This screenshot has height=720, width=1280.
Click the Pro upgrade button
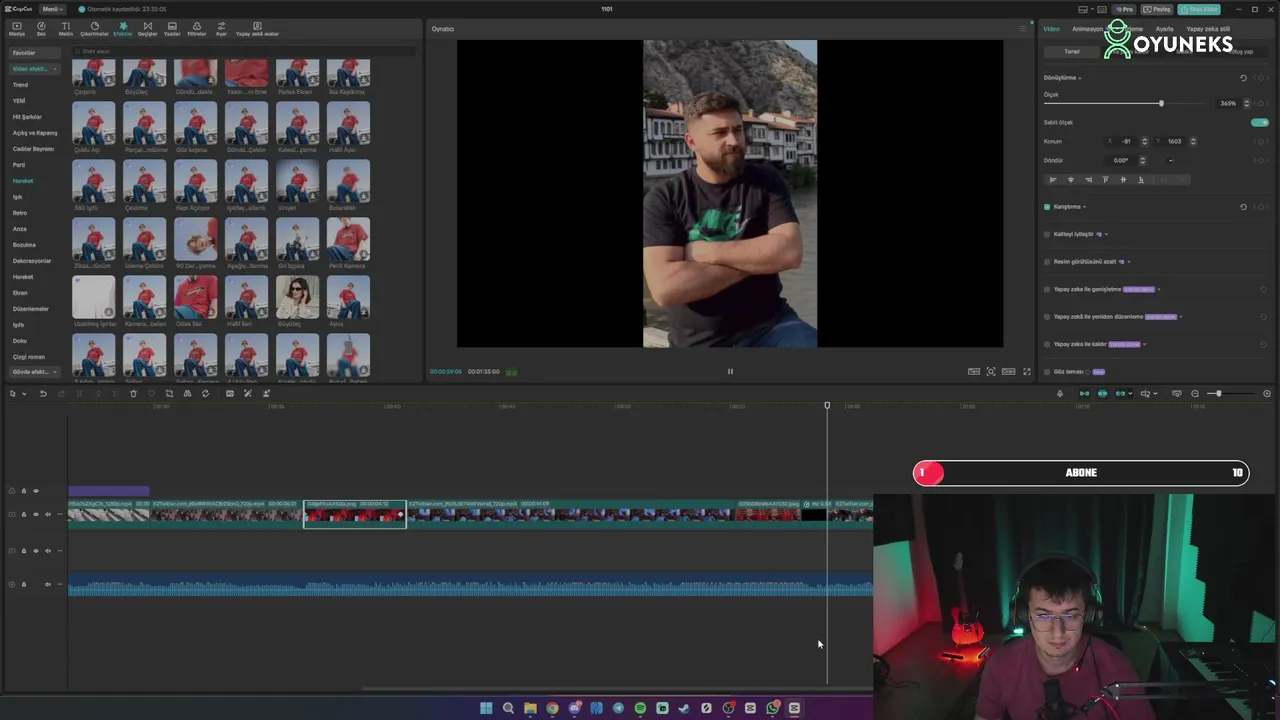(1126, 9)
